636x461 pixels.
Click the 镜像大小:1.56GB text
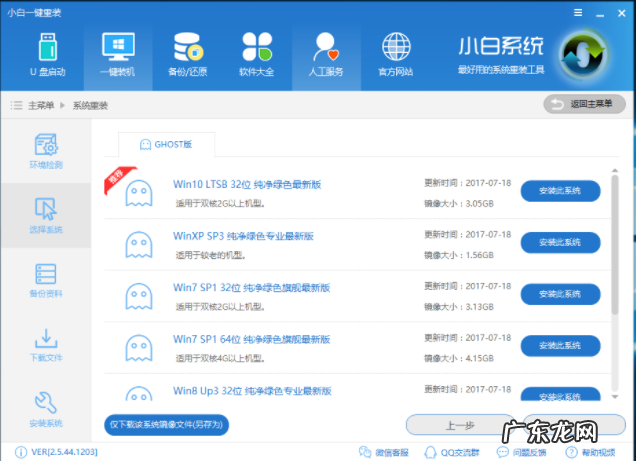pos(459,255)
